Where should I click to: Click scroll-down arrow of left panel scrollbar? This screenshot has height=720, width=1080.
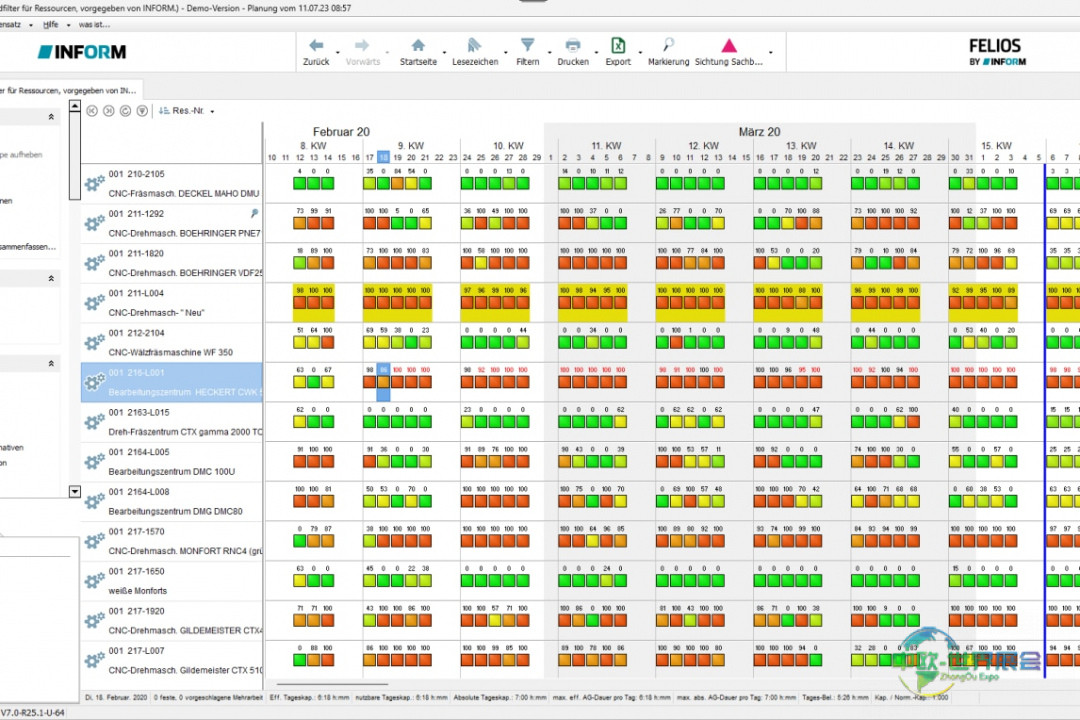74,491
